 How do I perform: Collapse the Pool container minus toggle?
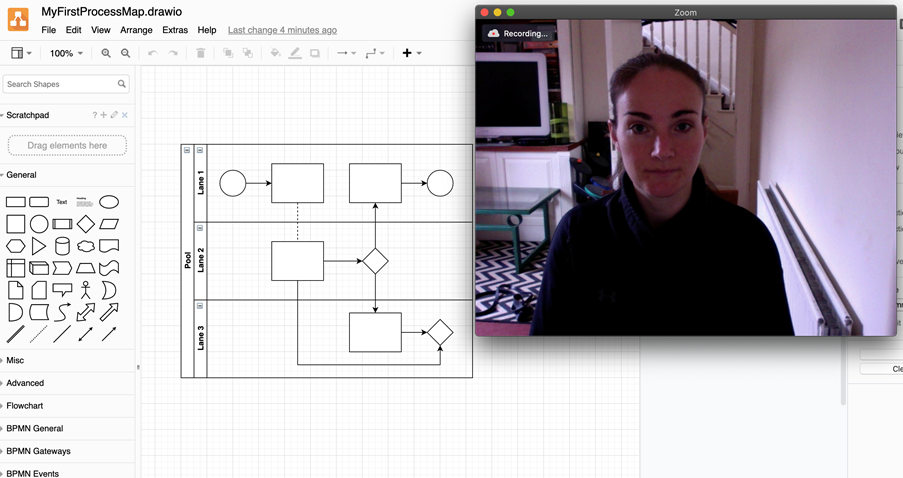tap(187, 151)
